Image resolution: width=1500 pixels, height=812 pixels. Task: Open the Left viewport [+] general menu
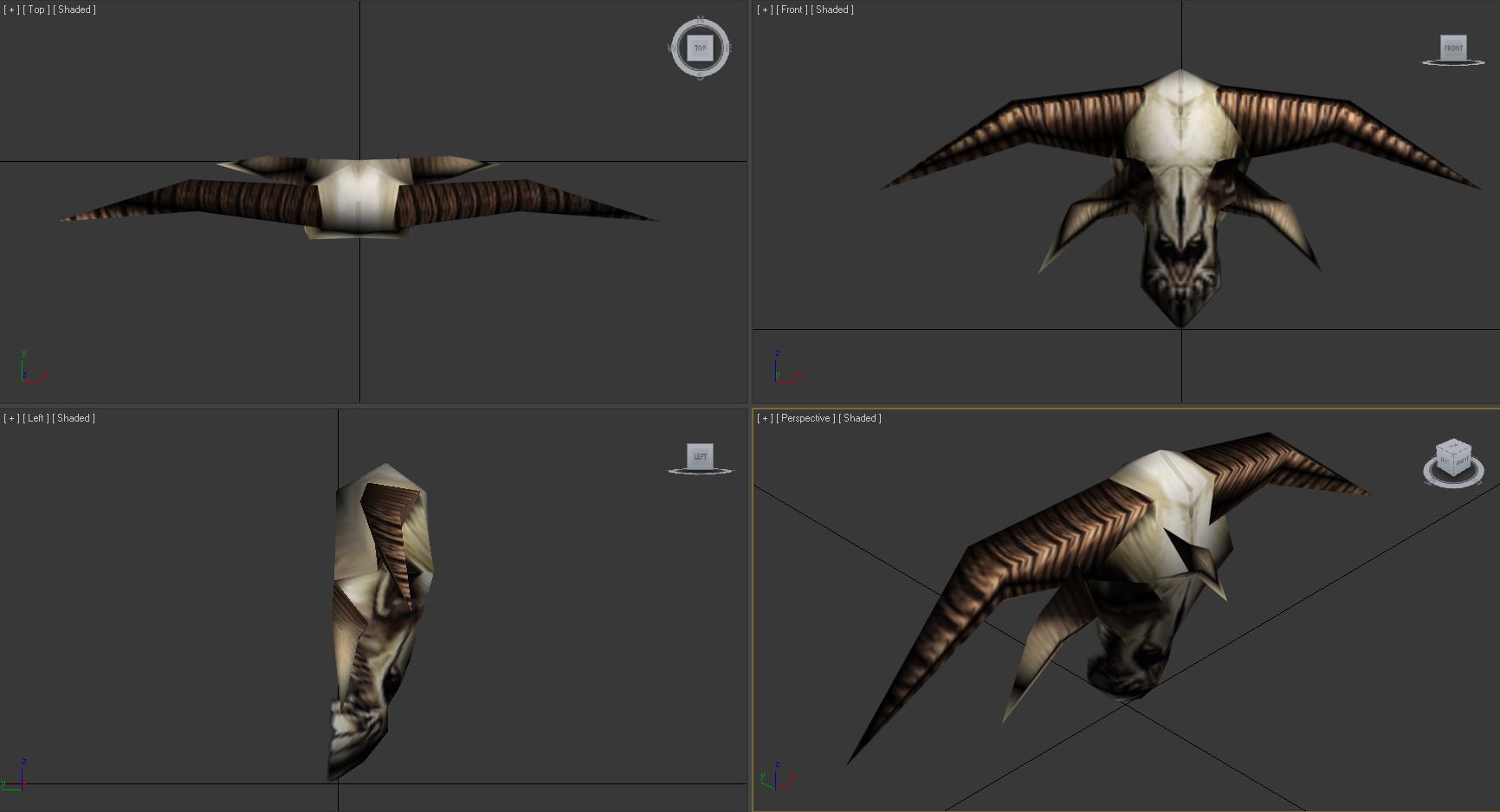point(11,418)
